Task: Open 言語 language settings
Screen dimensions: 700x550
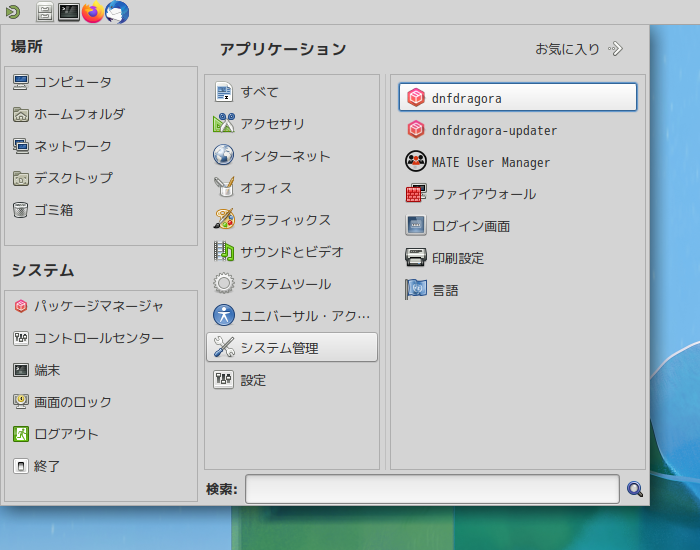Action: [518, 290]
